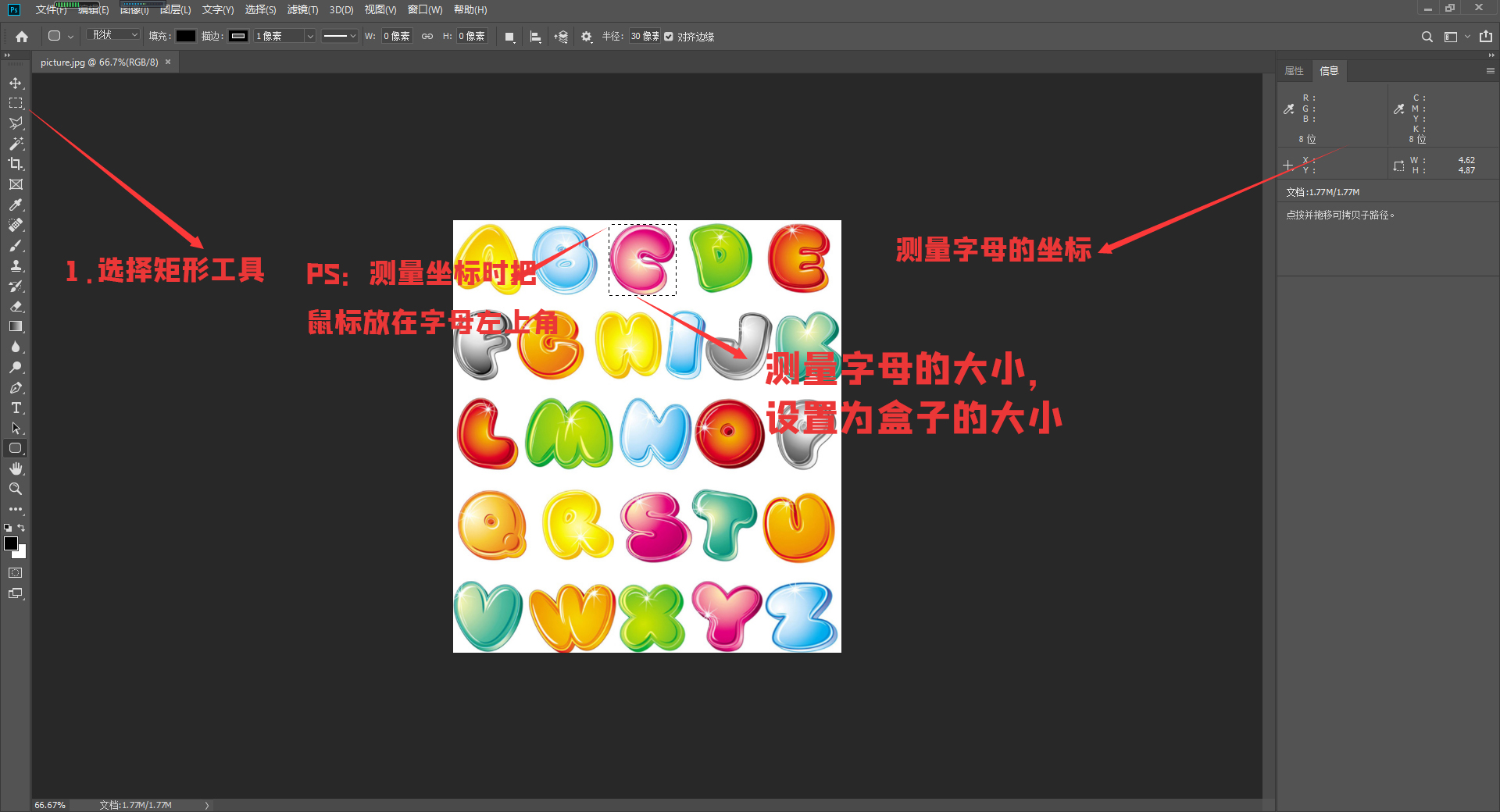
Task: Open the 滤镜 Filter menu
Action: (303, 9)
